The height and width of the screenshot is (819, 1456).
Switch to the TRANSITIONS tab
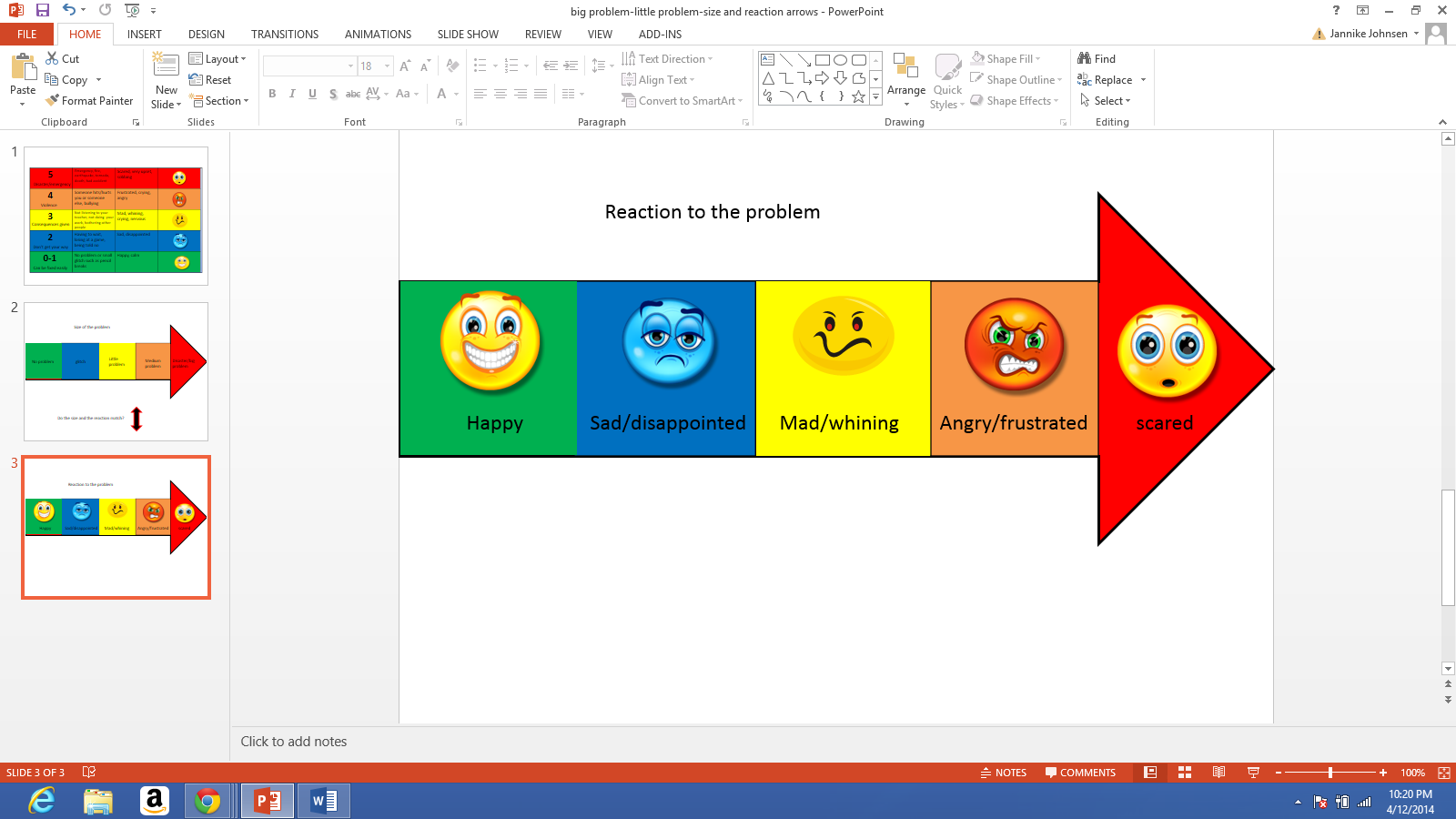(285, 35)
